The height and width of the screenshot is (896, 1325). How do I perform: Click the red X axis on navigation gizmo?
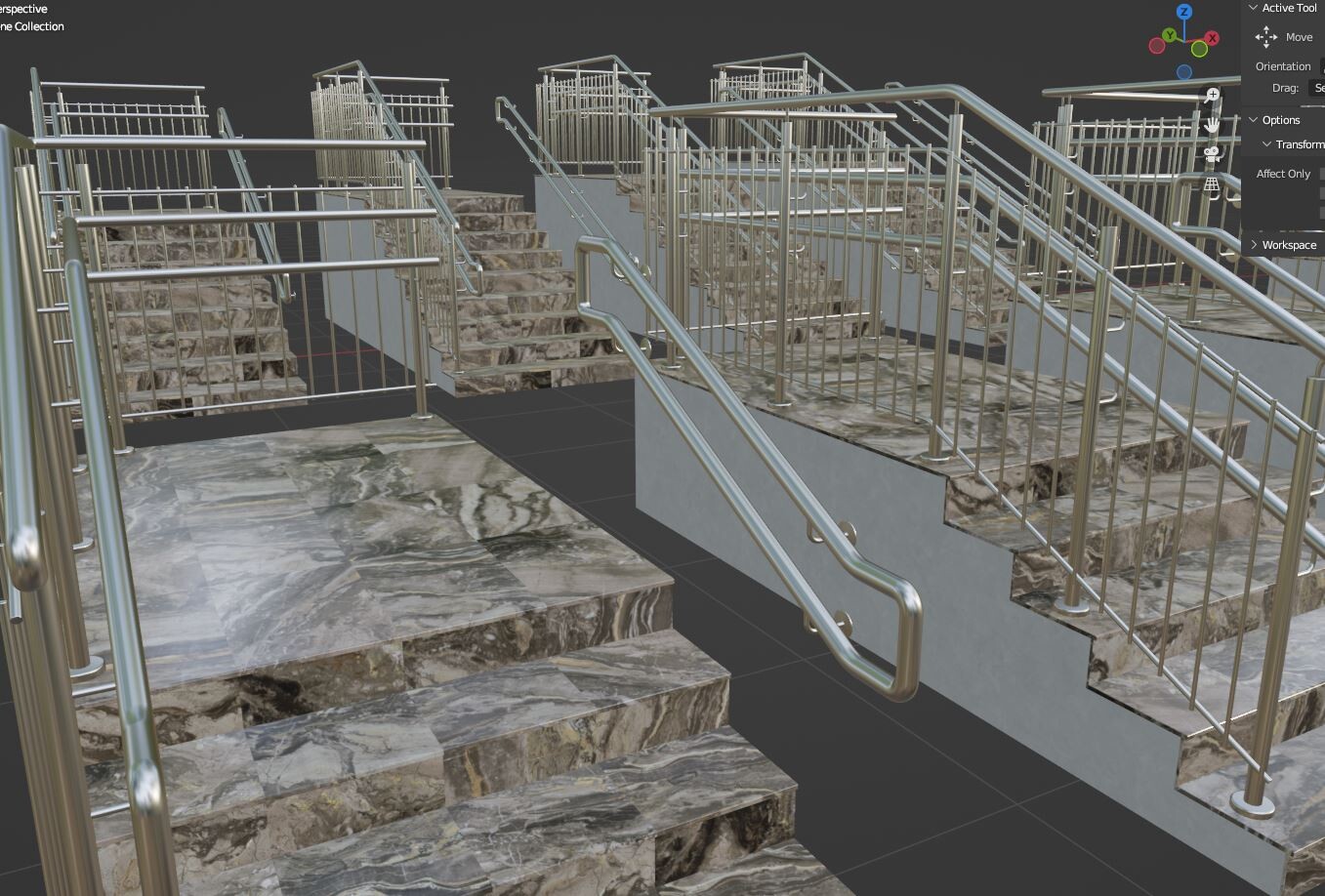coord(1213,38)
